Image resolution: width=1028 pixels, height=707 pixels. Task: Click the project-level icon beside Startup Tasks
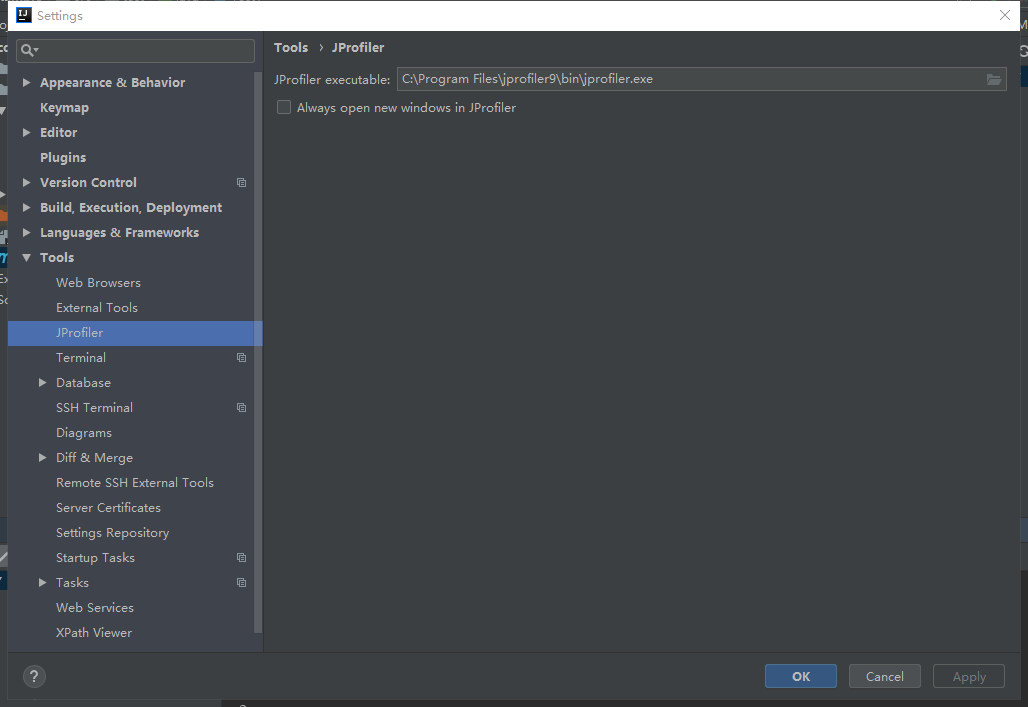click(241, 557)
